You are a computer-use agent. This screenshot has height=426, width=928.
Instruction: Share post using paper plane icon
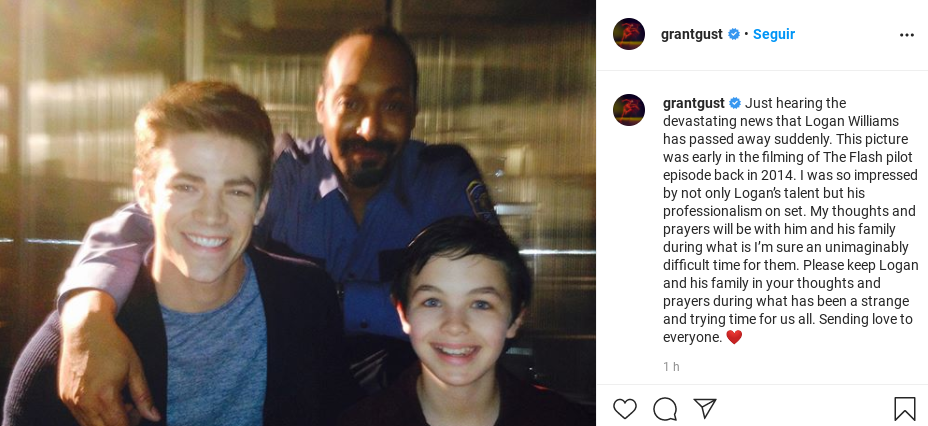(704, 408)
